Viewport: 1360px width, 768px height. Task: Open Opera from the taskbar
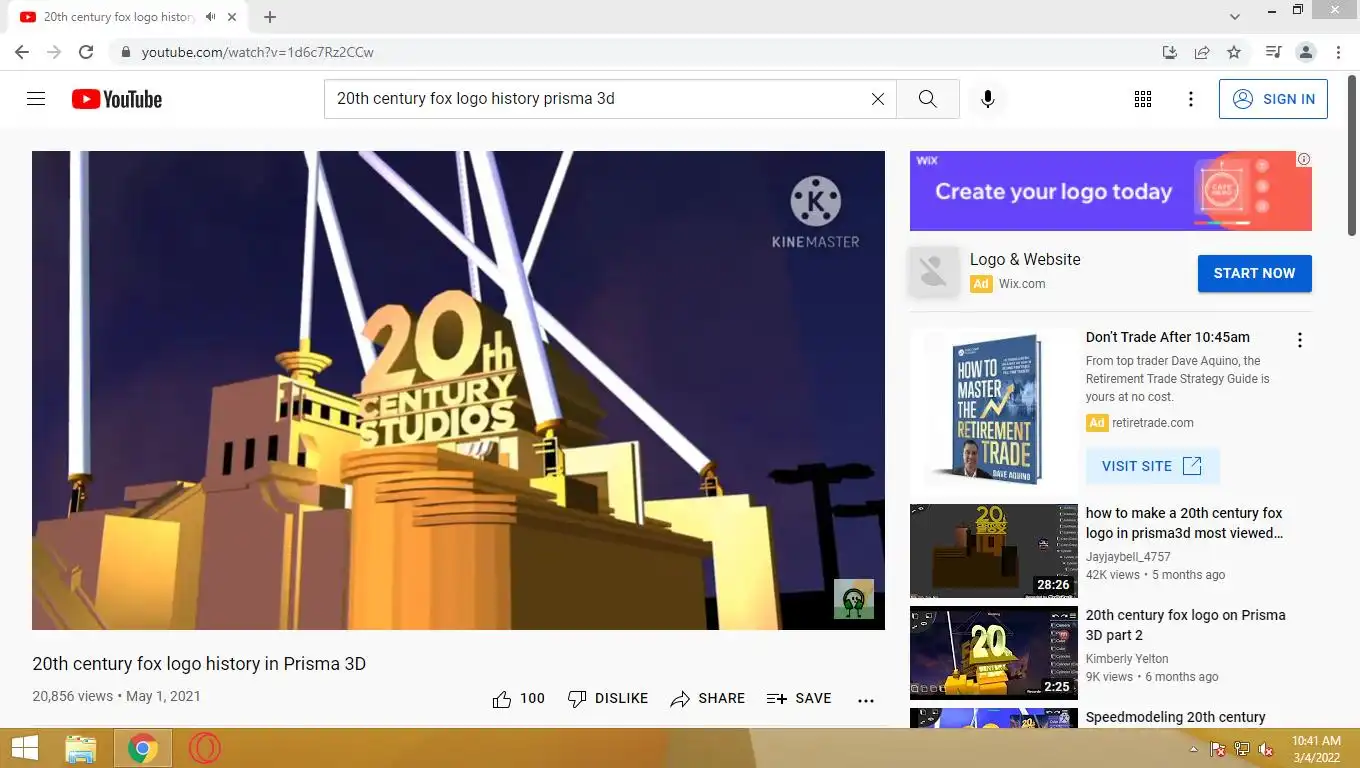pyautogui.click(x=205, y=748)
